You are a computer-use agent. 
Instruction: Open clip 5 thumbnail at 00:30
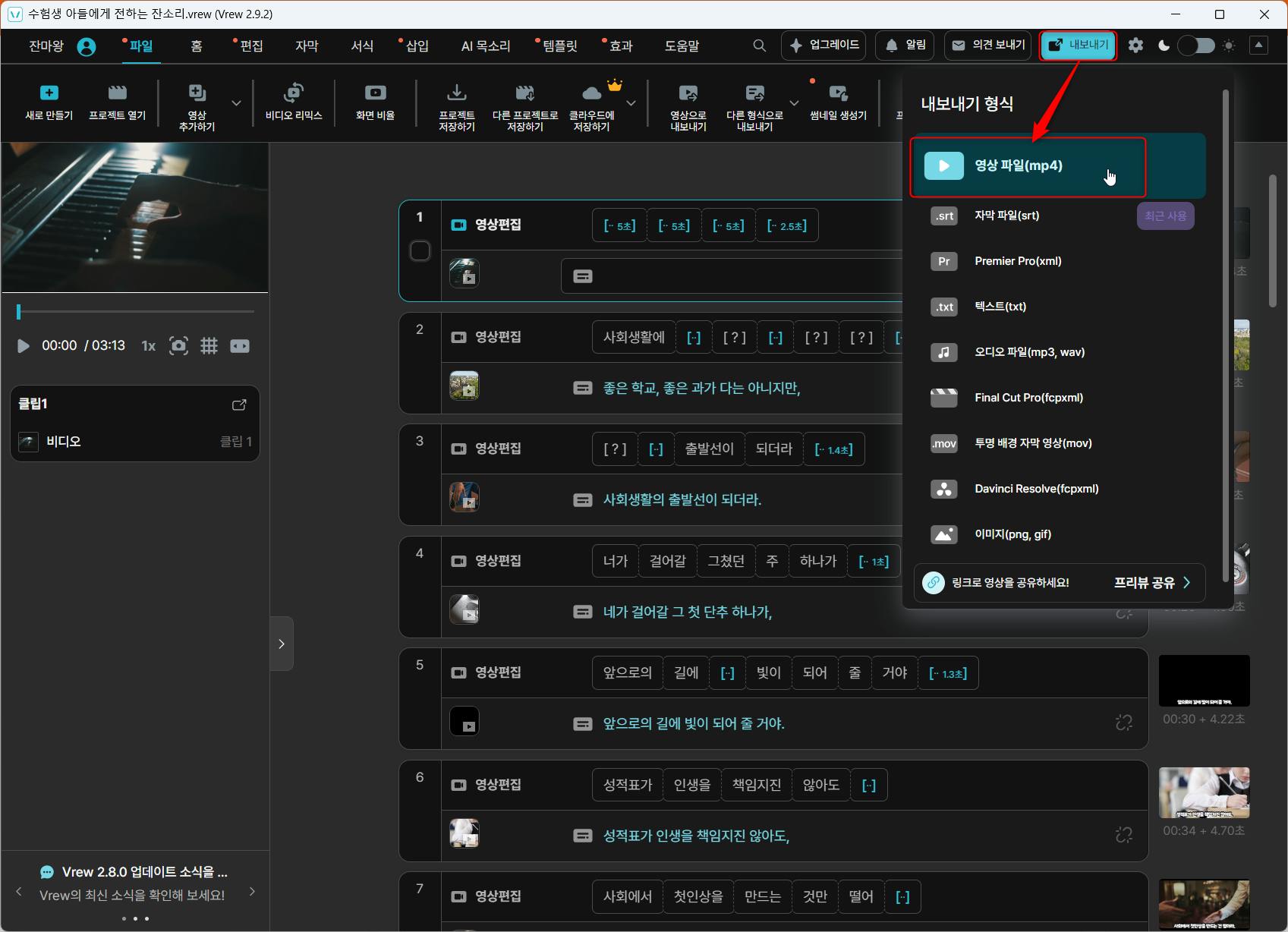click(x=1204, y=681)
